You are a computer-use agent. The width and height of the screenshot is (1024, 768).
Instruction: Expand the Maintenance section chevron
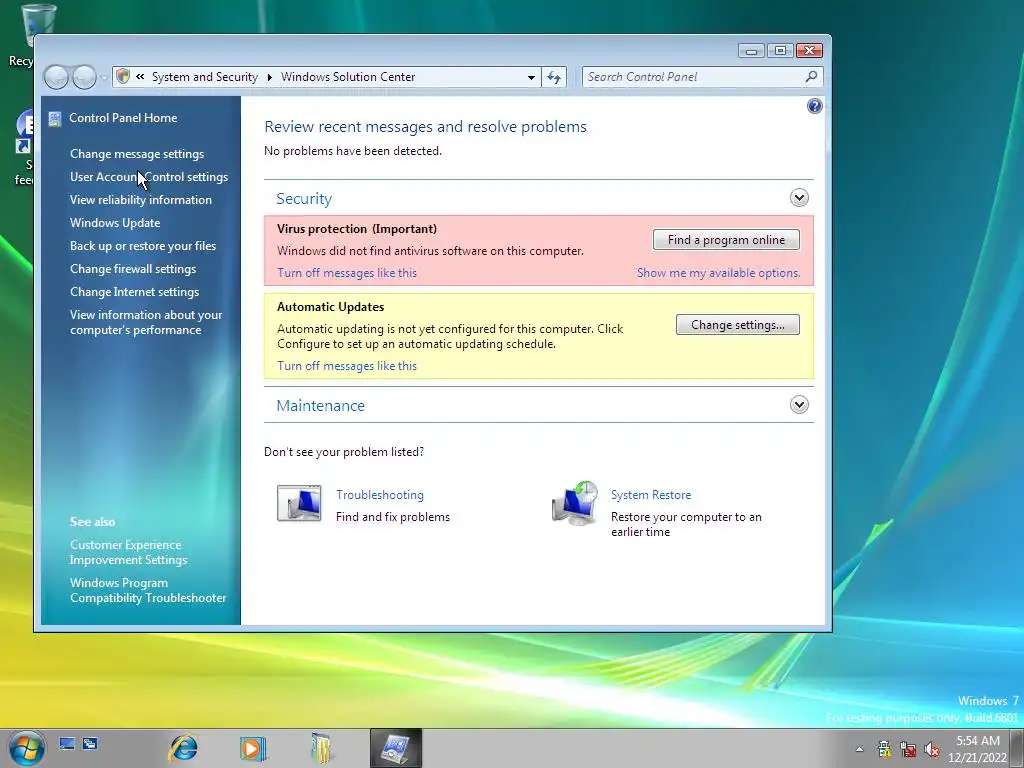point(799,405)
